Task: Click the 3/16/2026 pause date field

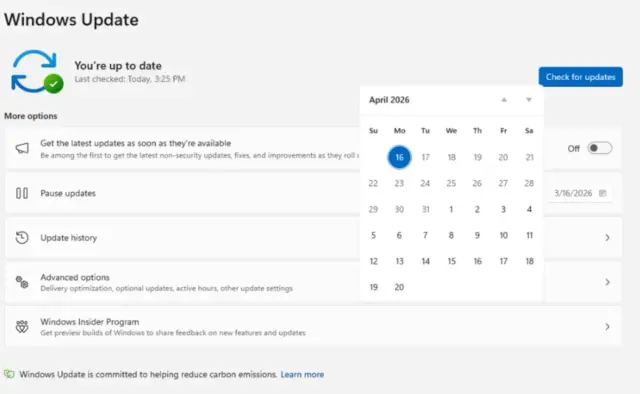Action: point(580,193)
